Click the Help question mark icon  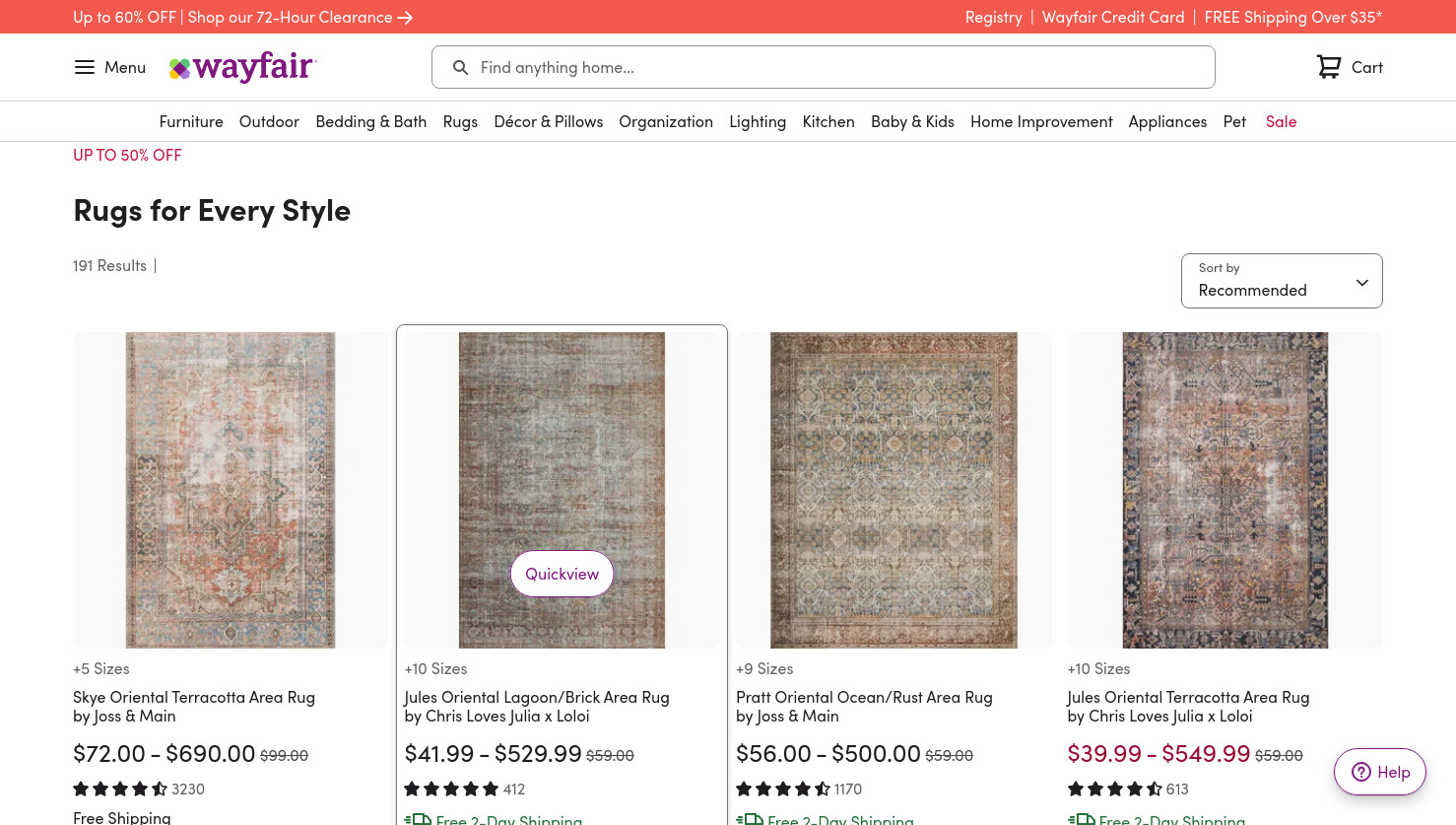1361,772
